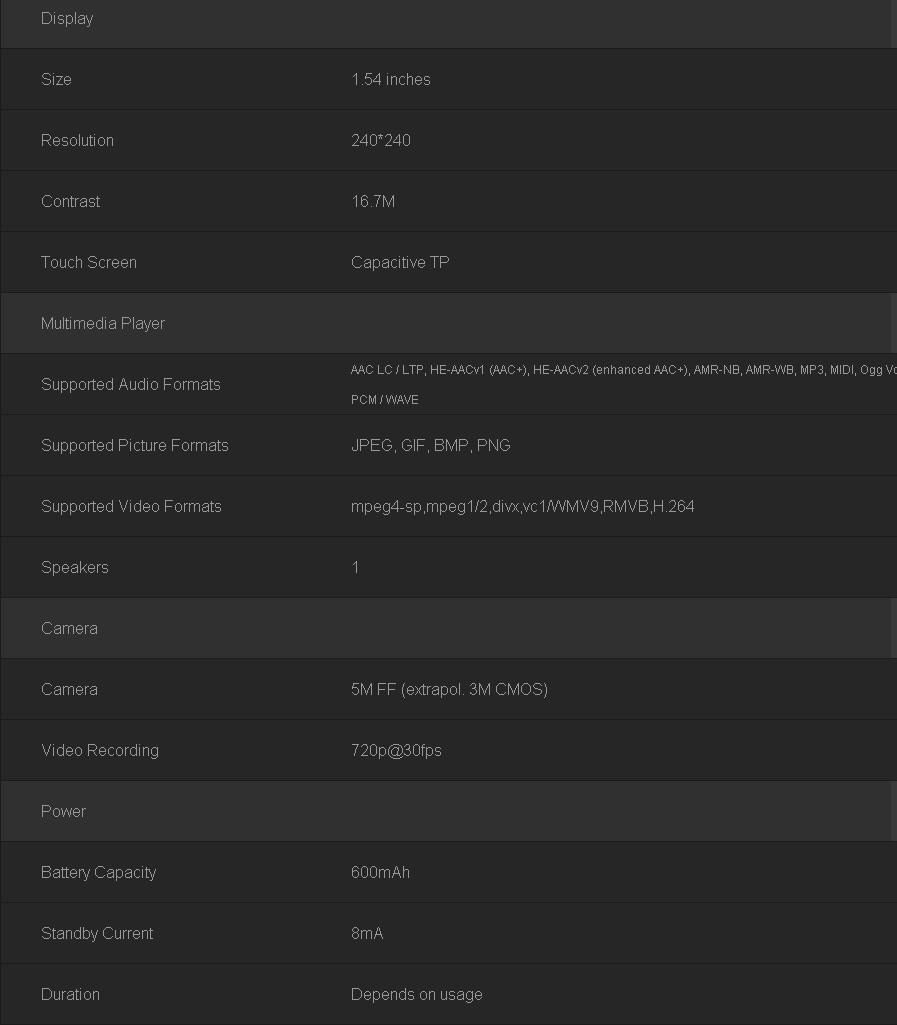This screenshot has width=897, height=1025.
Task: Click the 600mAh battery capacity value
Action: (380, 873)
